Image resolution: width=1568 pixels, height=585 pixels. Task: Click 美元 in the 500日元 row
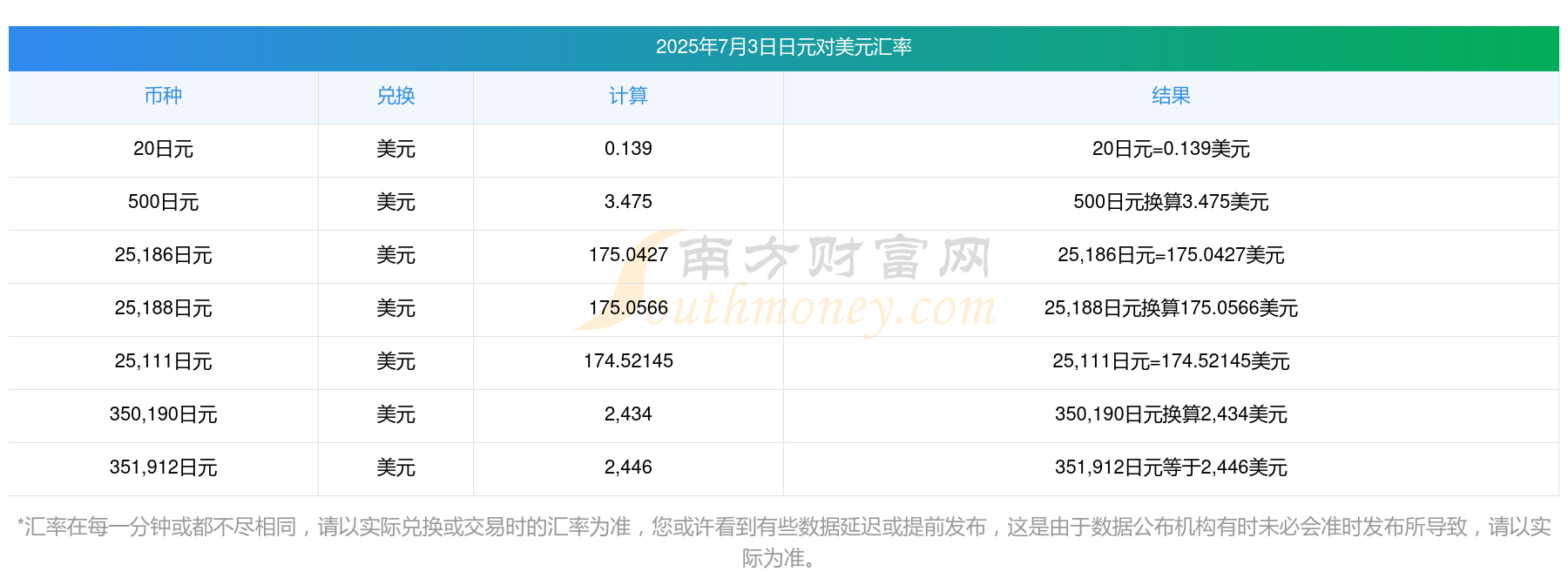395,202
